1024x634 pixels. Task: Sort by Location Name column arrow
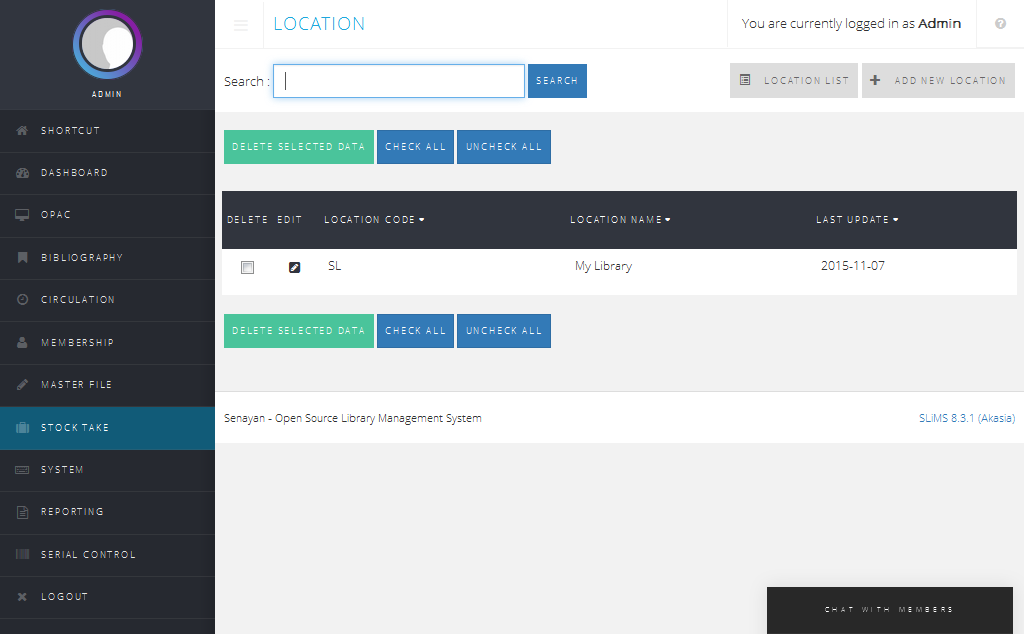pos(668,220)
